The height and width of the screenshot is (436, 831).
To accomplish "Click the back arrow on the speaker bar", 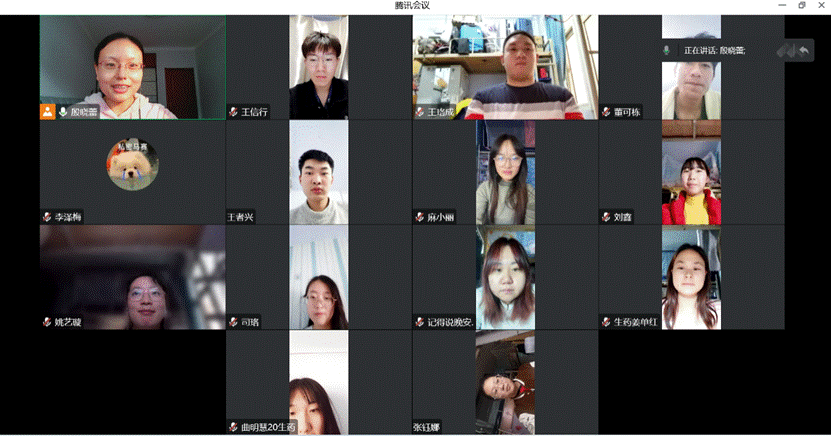I will (x=804, y=50).
